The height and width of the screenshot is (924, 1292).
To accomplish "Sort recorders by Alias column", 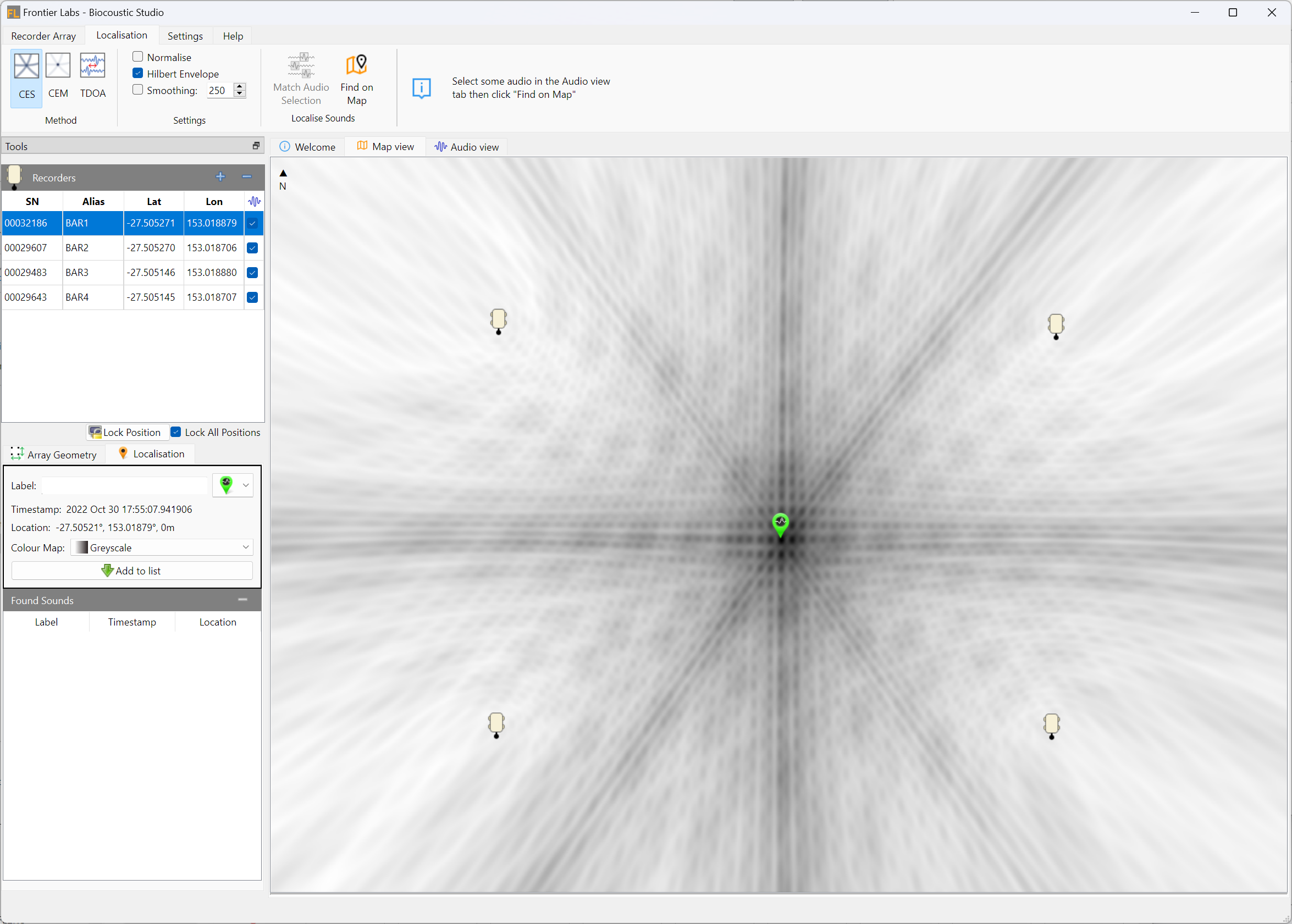I will (93, 201).
